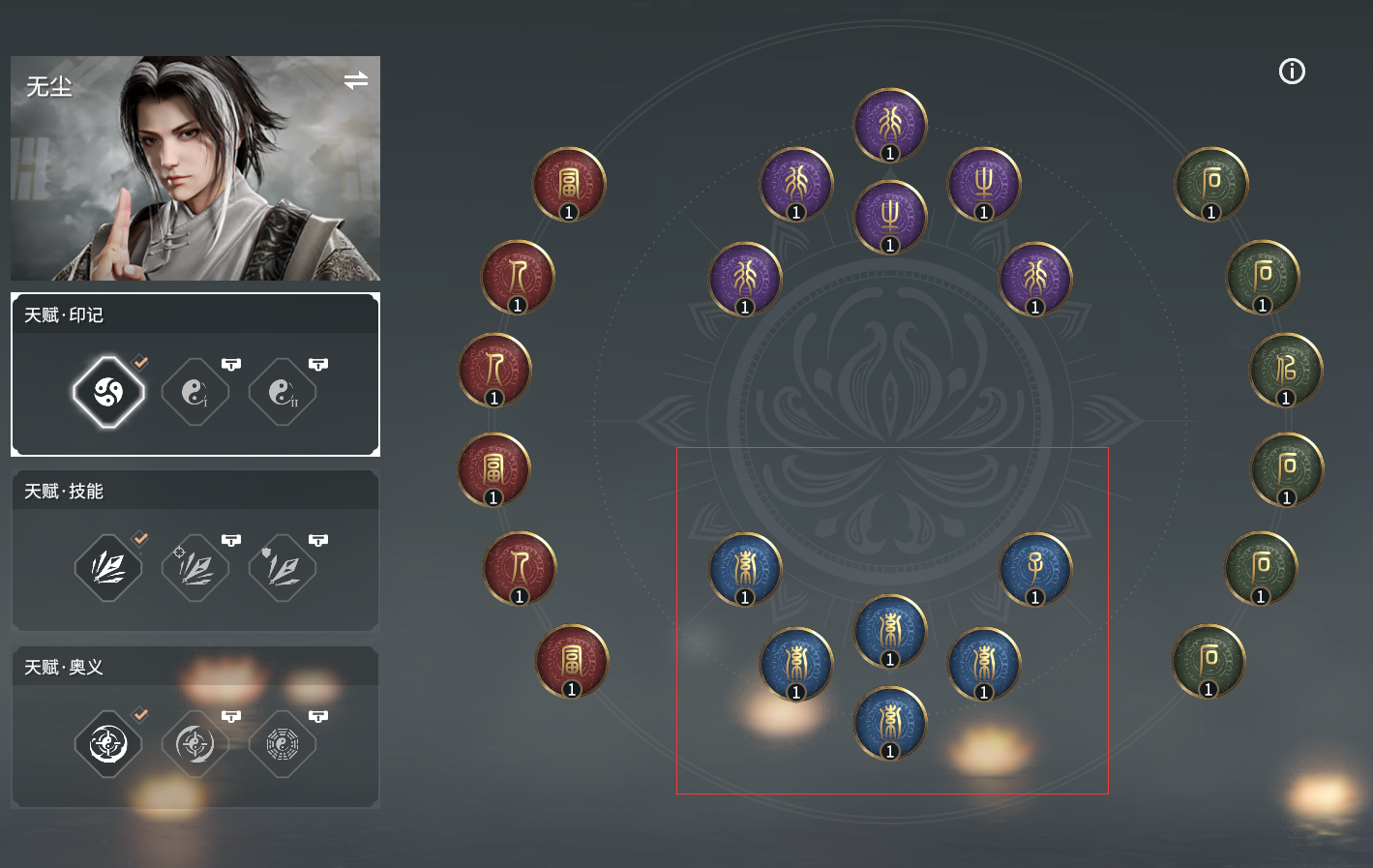Select the checked first skill under 天赋·技能
Screen dimensions: 1373x868
point(108,568)
